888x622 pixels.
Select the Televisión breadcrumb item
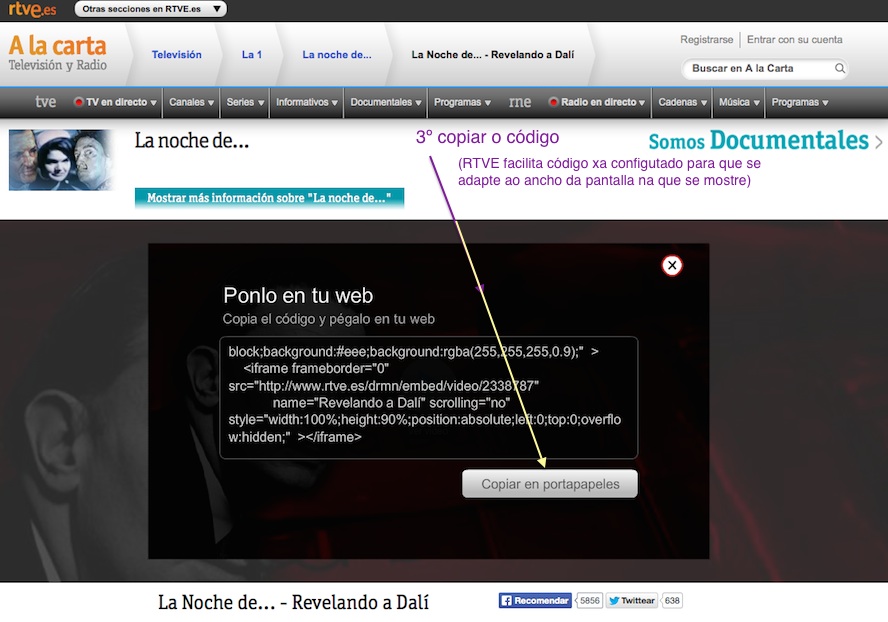click(x=177, y=55)
